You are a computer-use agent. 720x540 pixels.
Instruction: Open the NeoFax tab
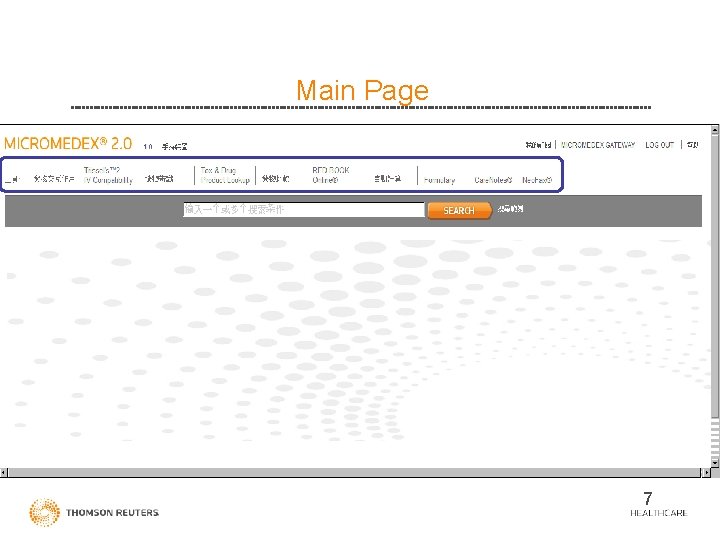pyautogui.click(x=537, y=180)
